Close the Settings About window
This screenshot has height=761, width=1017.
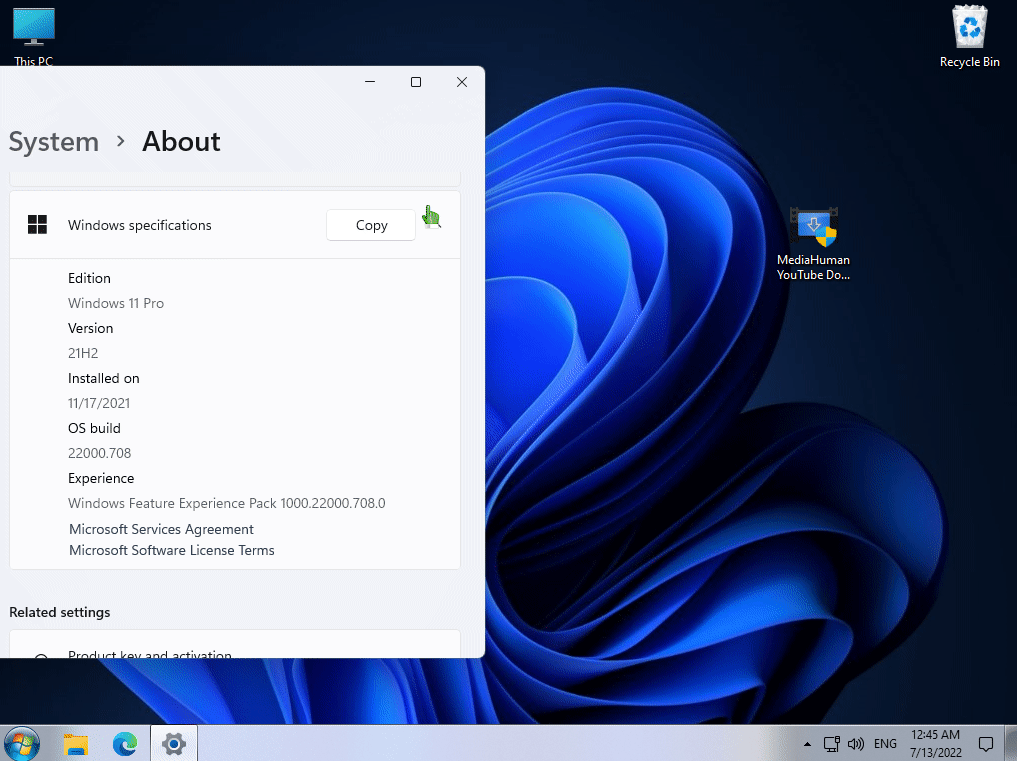[x=462, y=82]
